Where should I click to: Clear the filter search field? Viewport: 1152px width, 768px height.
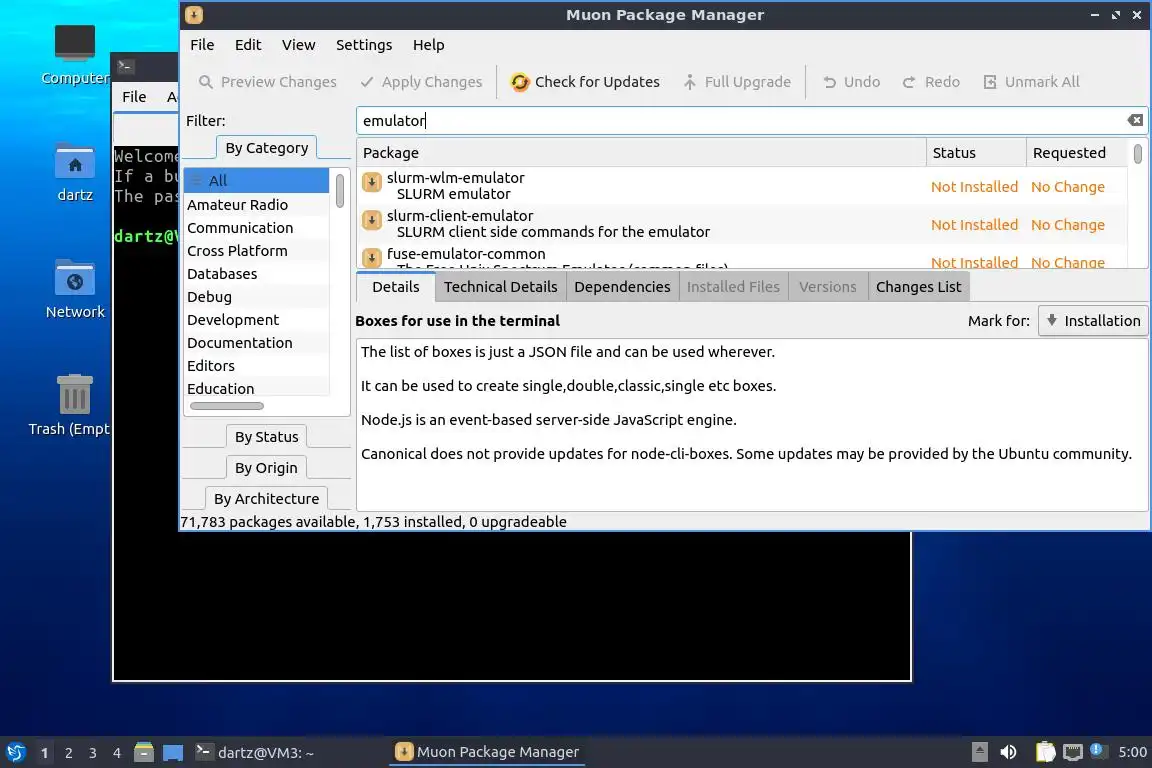(1135, 120)
